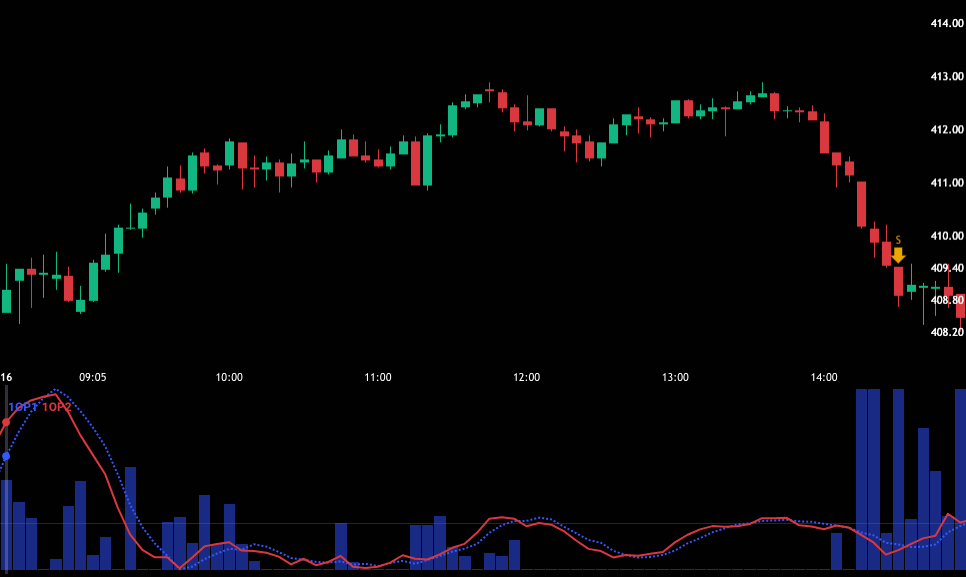The image size is (966, 577).
Task: Click the 09:05 time axis label
Action: point(93,377)
